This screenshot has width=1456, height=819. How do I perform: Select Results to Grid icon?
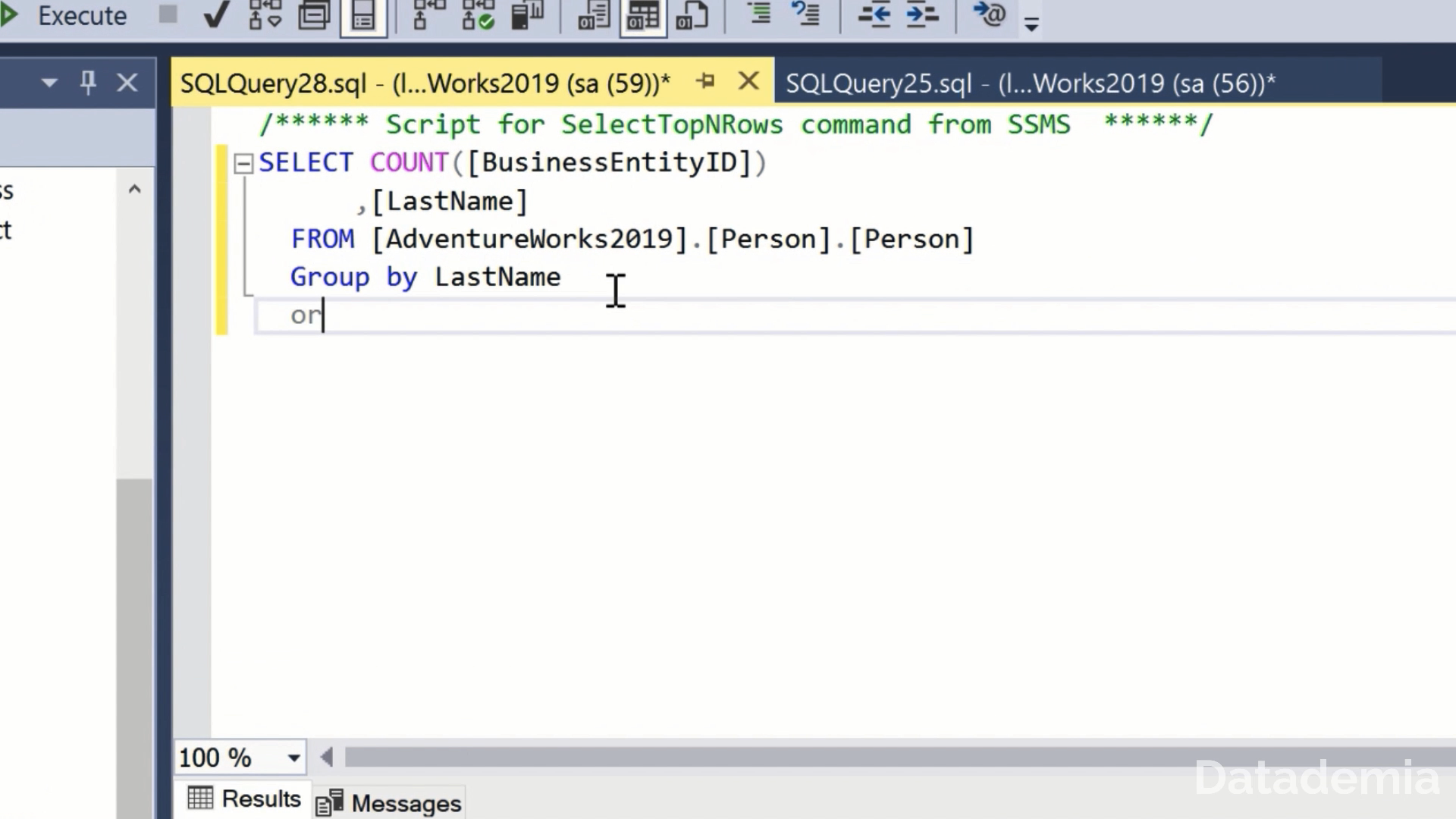tap(643, 15)
